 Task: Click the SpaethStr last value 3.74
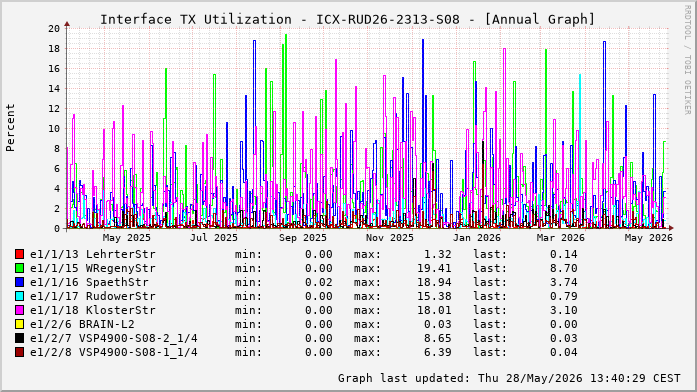click(x=564, y=282)
